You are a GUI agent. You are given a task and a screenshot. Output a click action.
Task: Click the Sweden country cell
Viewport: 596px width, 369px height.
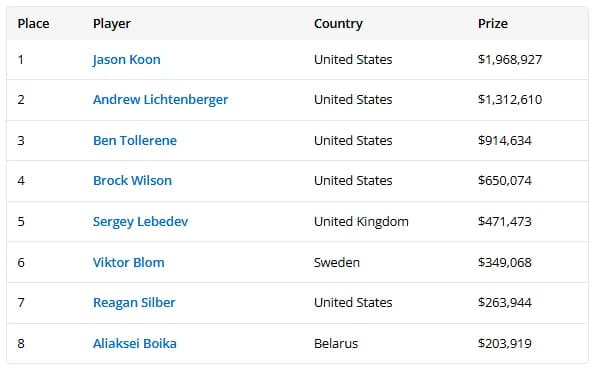pos(337,263)
